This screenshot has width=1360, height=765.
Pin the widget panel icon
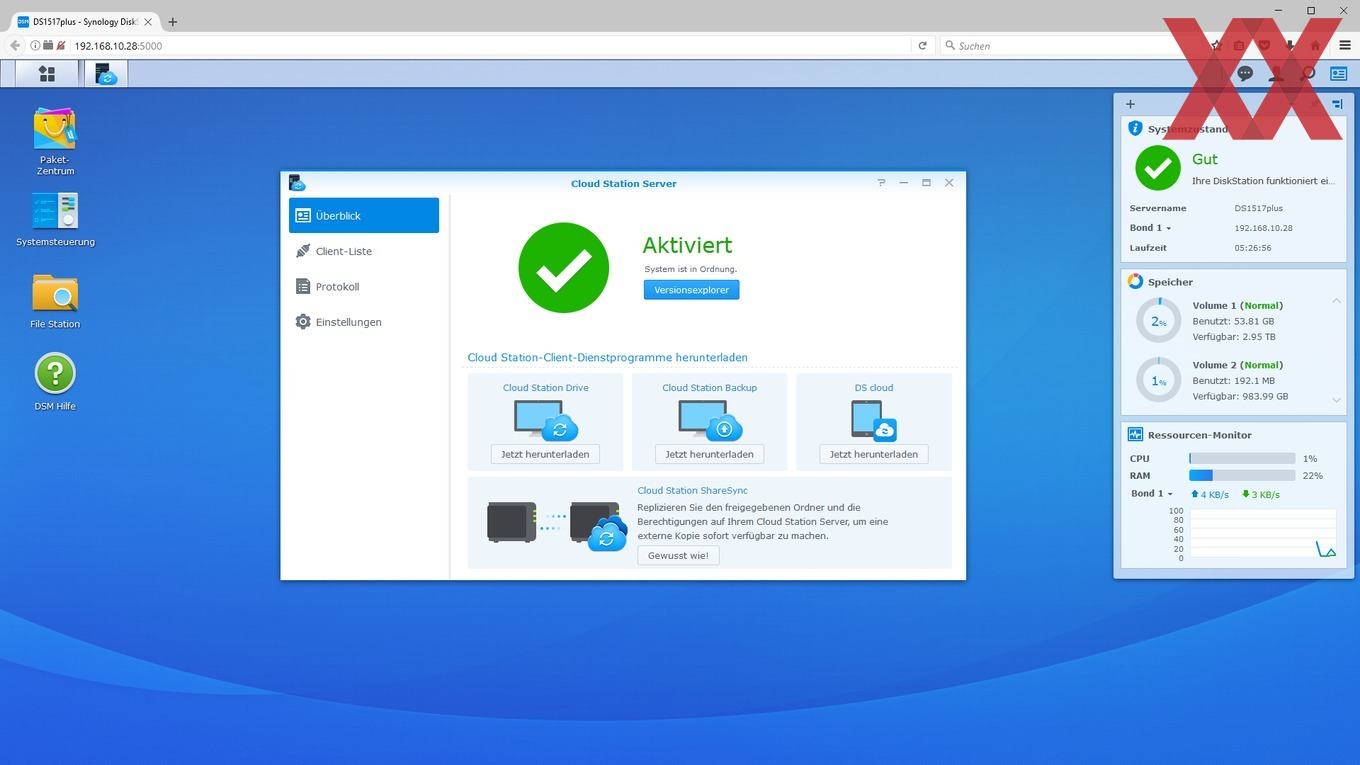tap(1337, 104)
